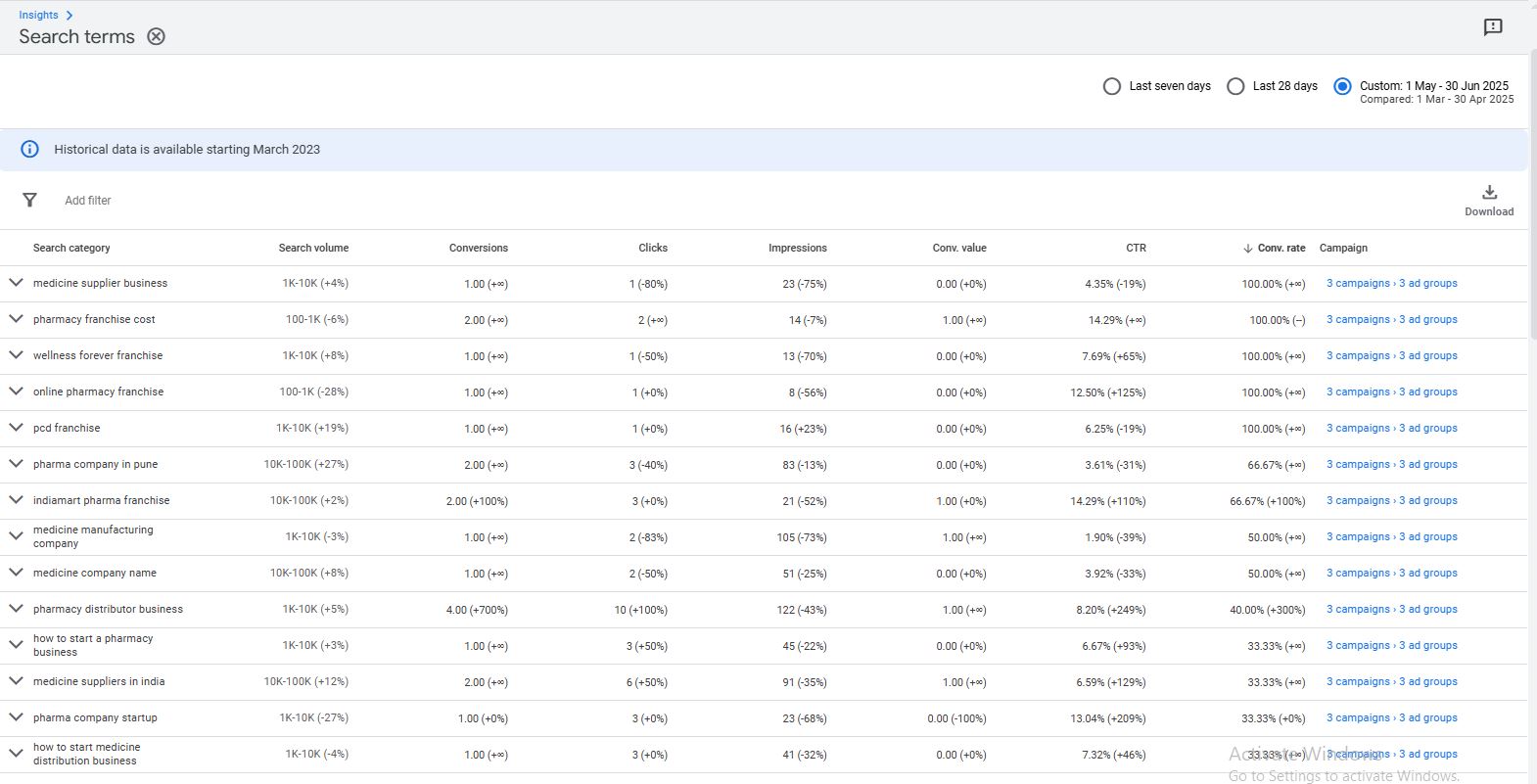Expand the pharma company startup row
The height and width of the screenshot is (784, 1537).
[x=16, y=717]
